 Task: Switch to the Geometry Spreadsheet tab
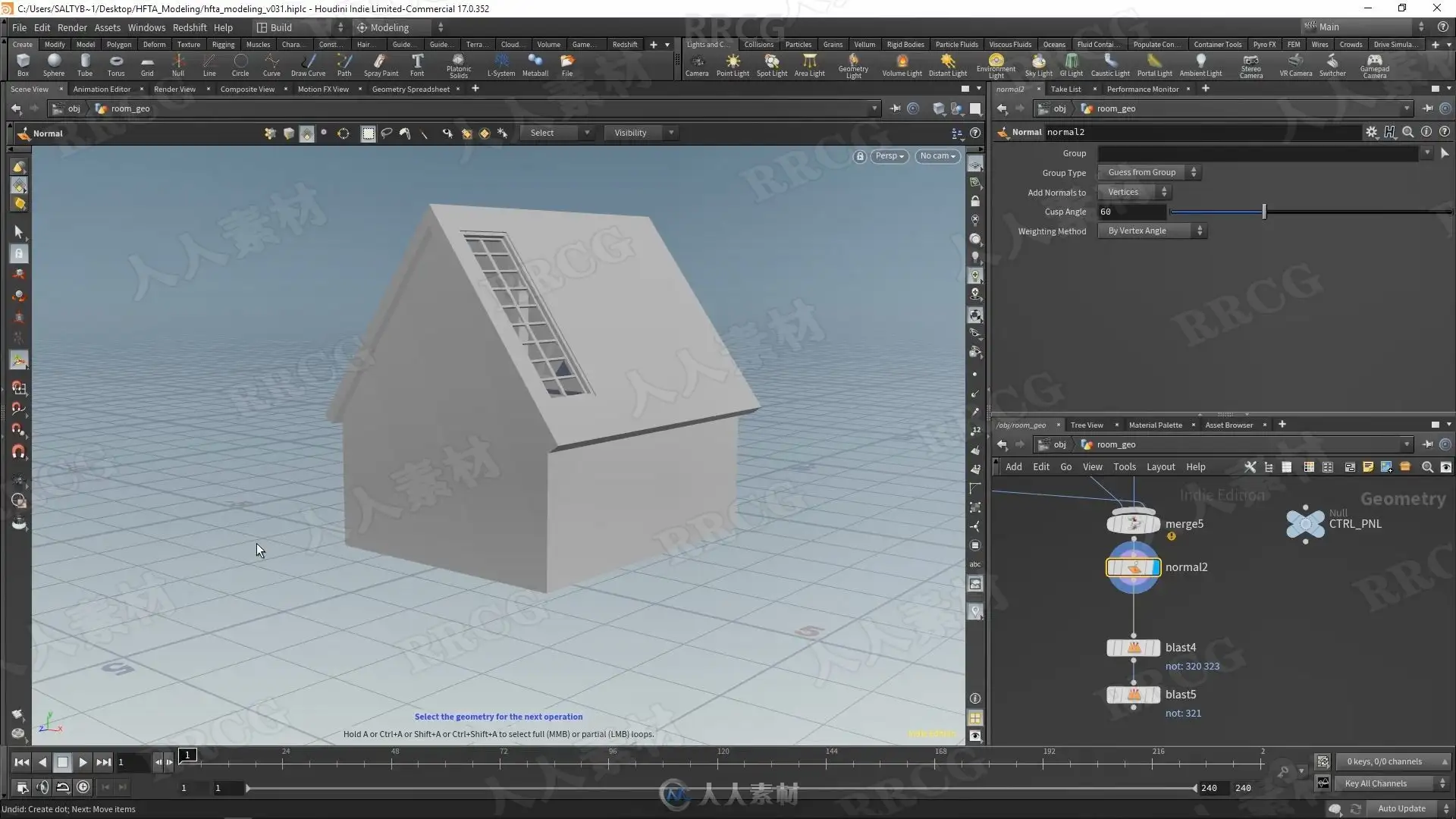pos(410,89)
